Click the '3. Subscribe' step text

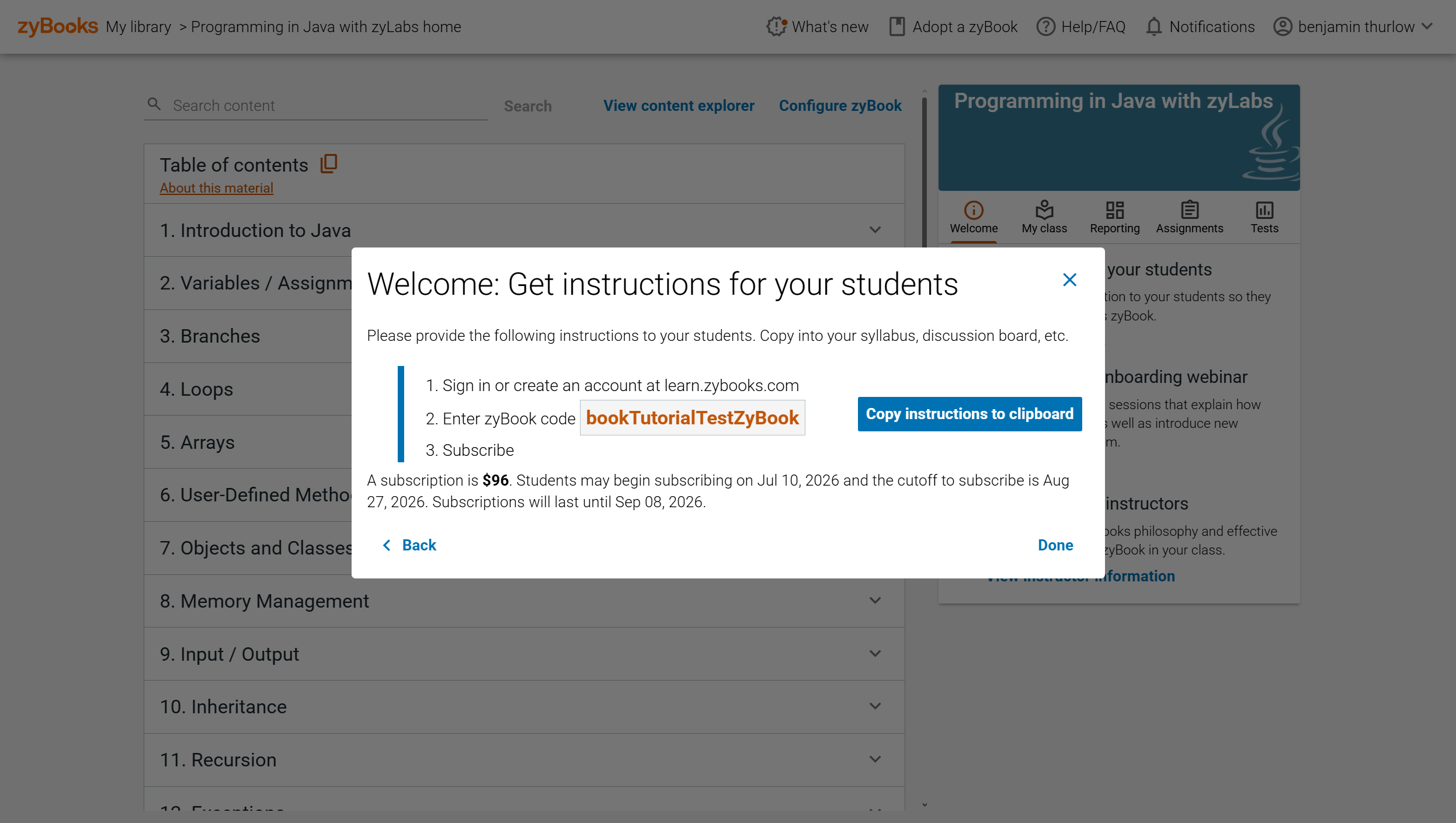click(470, 450)
